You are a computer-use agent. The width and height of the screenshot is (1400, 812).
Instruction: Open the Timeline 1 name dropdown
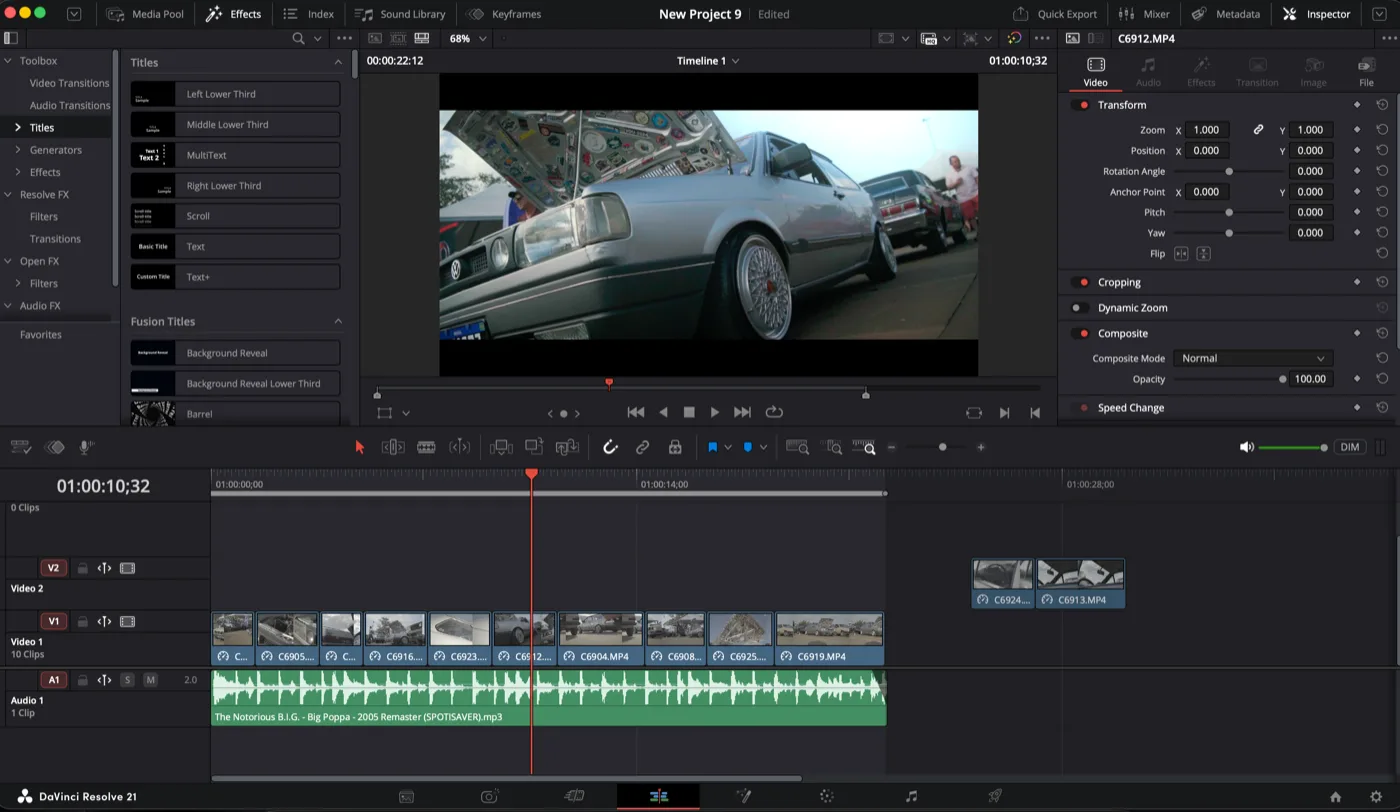click(708, 61)
